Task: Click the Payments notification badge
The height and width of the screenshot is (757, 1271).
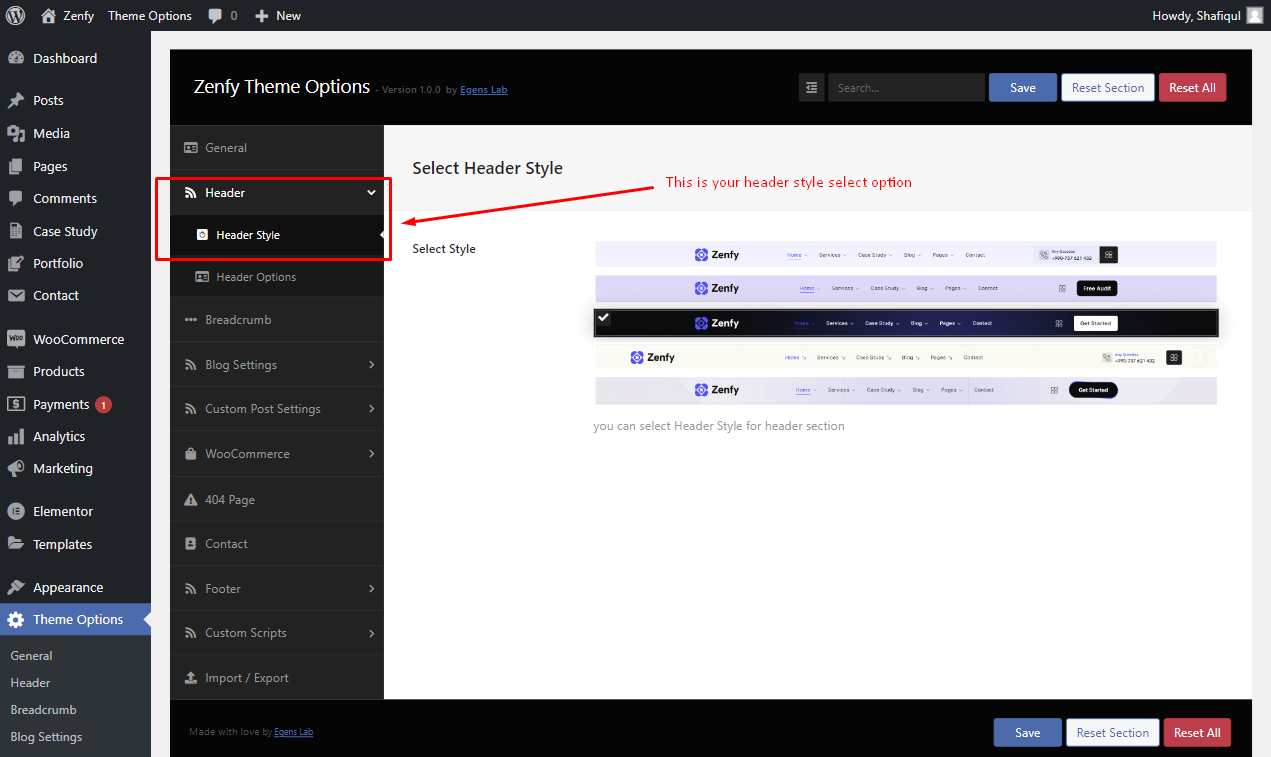Action: click(103, 405)
